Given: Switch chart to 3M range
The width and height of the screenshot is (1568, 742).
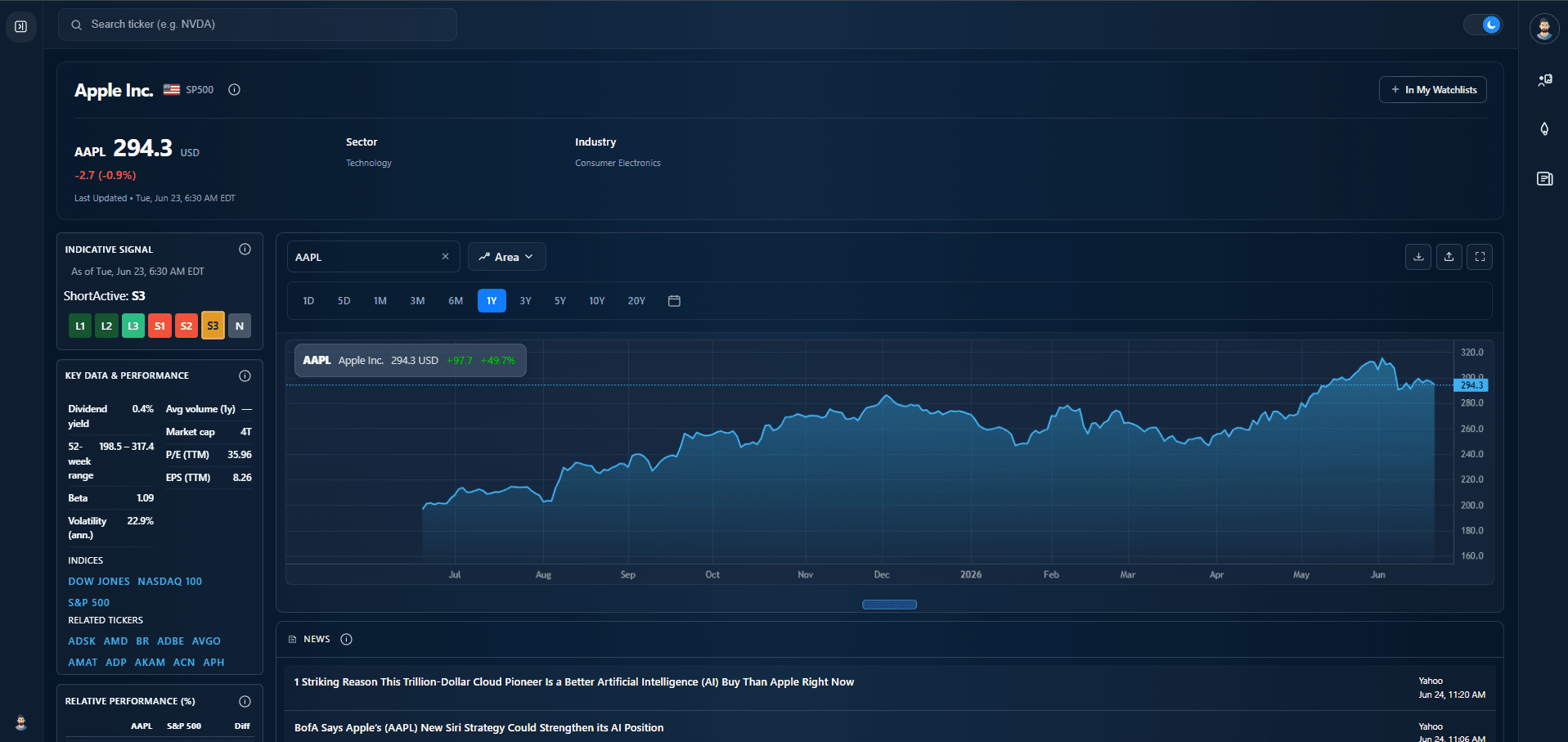Looking at the screenshot, I should (417, 301).
